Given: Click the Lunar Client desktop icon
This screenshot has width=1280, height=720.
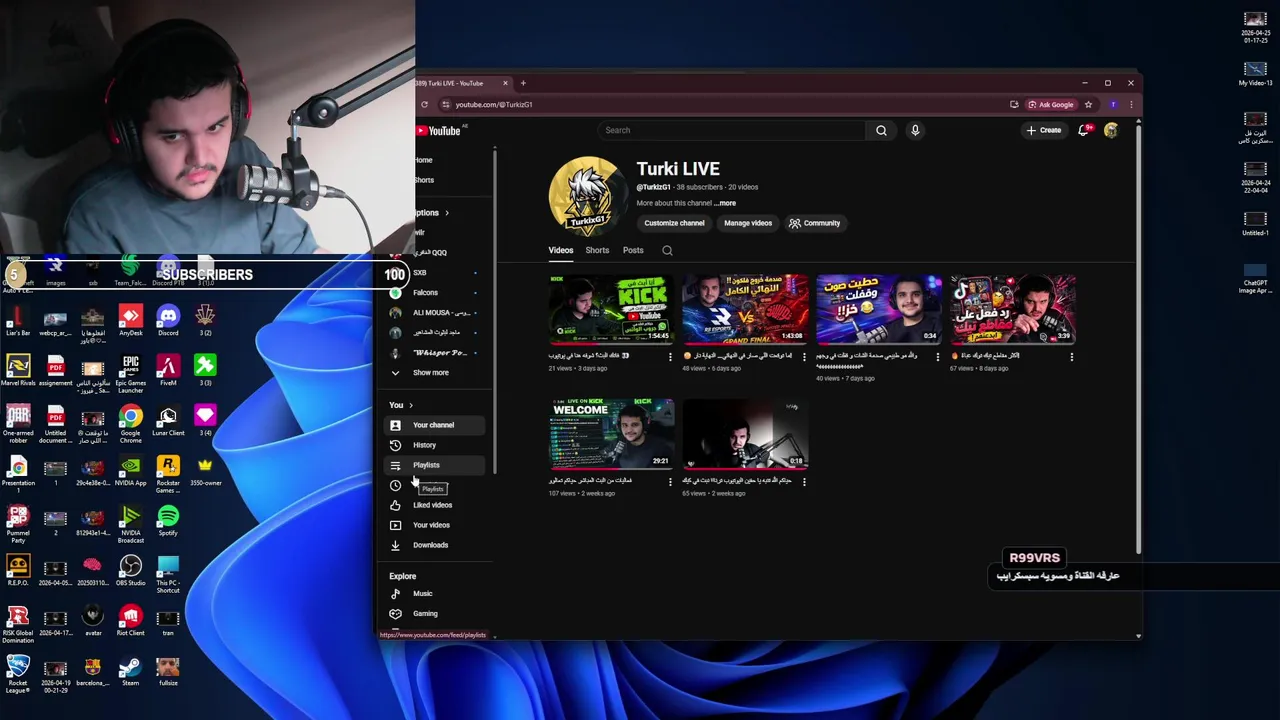Looking at the screenshot, I should (168, 421).
